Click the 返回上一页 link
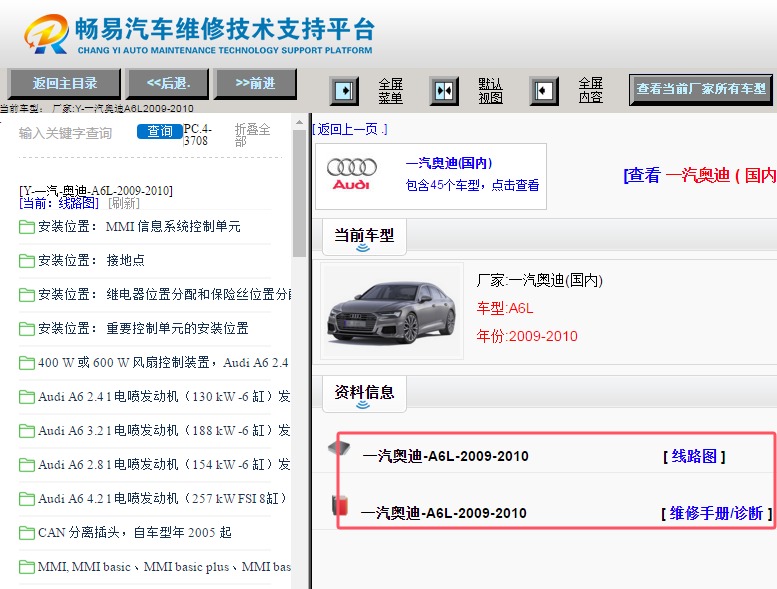This screenshot has height=589, width=777. [x=350, y=129]
